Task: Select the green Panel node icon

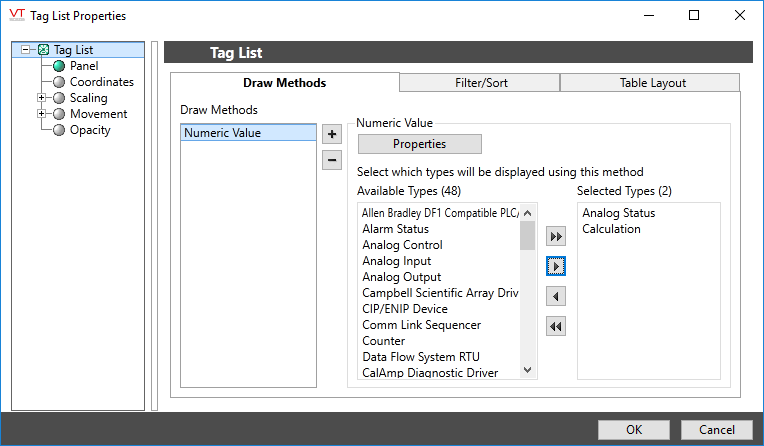Action: point(60,66)
